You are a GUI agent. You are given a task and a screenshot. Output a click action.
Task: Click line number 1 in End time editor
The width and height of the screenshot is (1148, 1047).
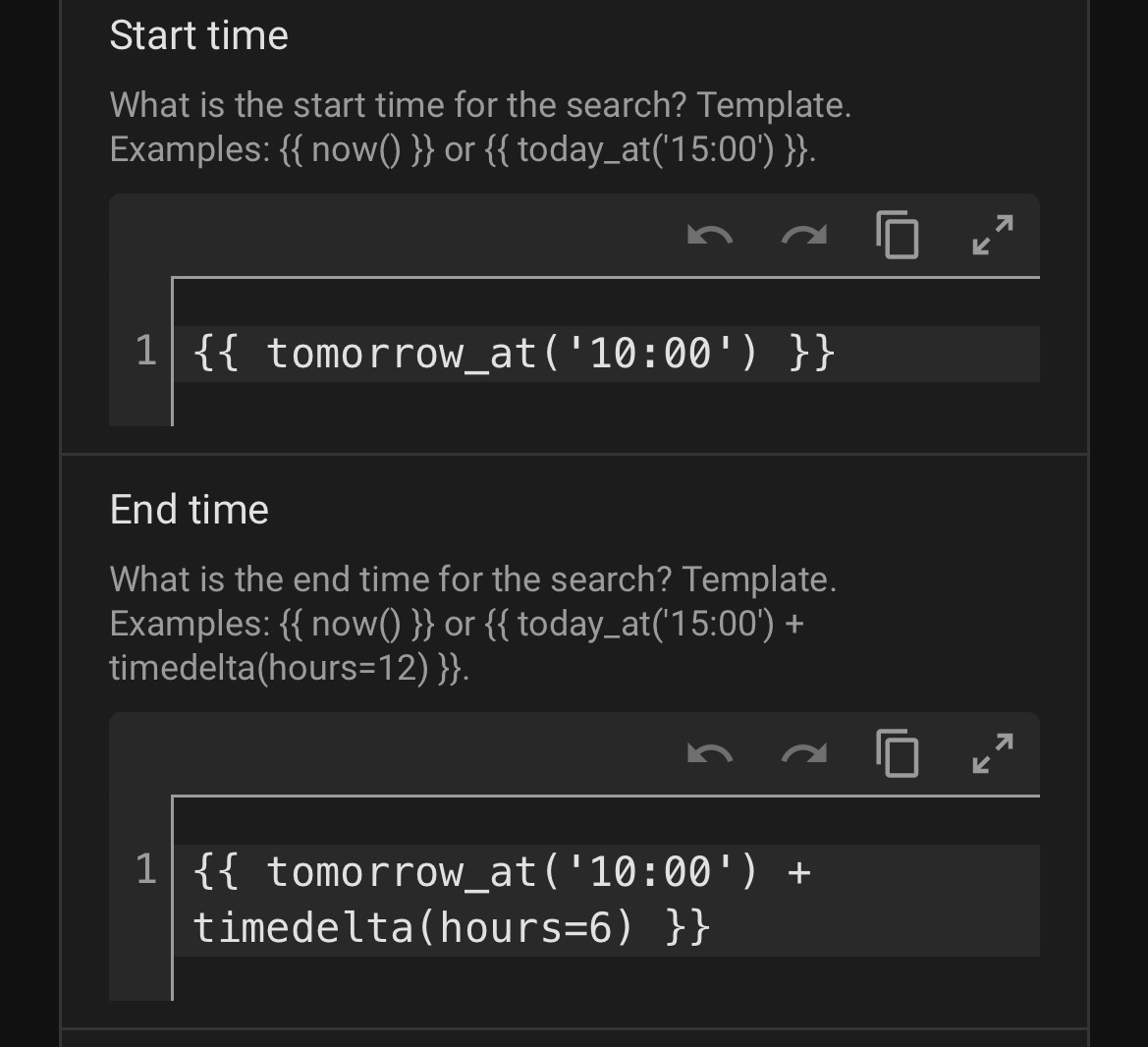click(145, 870)
